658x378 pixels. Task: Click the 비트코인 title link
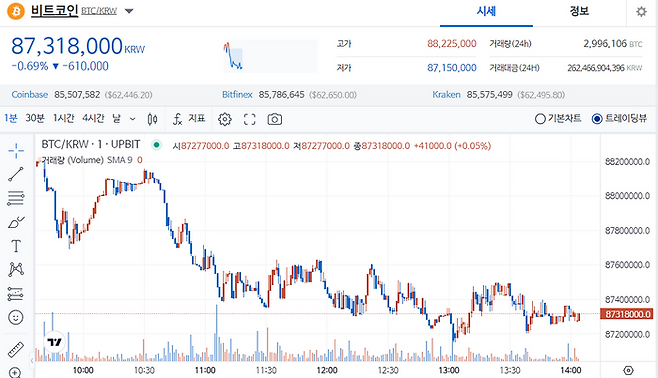tap(55, 10)
